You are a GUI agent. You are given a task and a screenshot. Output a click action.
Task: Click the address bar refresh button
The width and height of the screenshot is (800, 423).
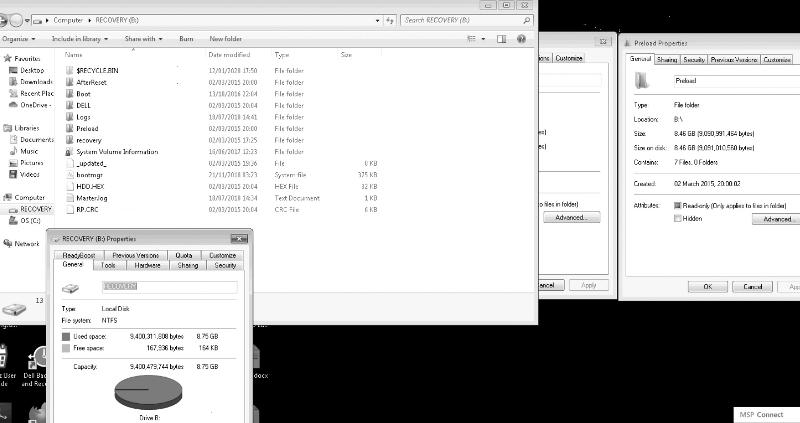tap(390, 20)
